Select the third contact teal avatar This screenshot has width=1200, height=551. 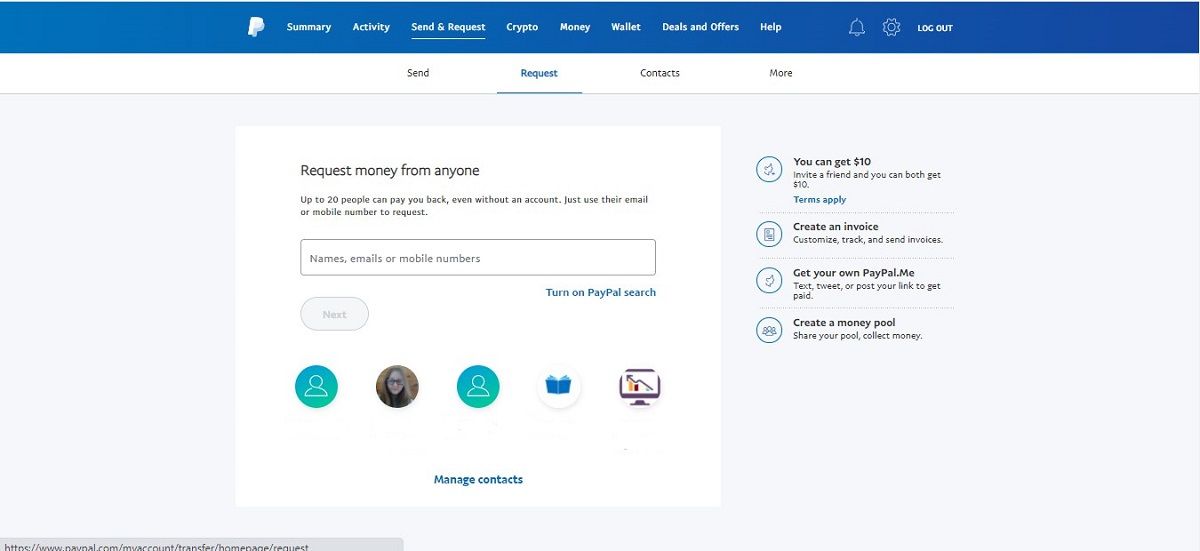point(478,386)
